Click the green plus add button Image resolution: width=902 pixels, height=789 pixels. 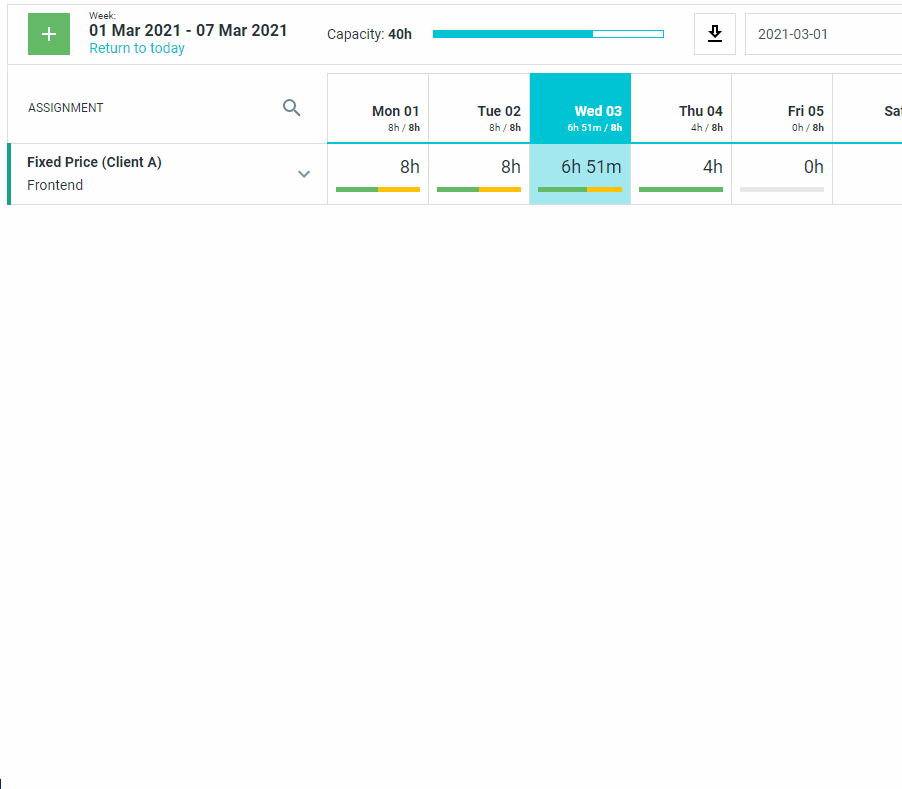49,34
